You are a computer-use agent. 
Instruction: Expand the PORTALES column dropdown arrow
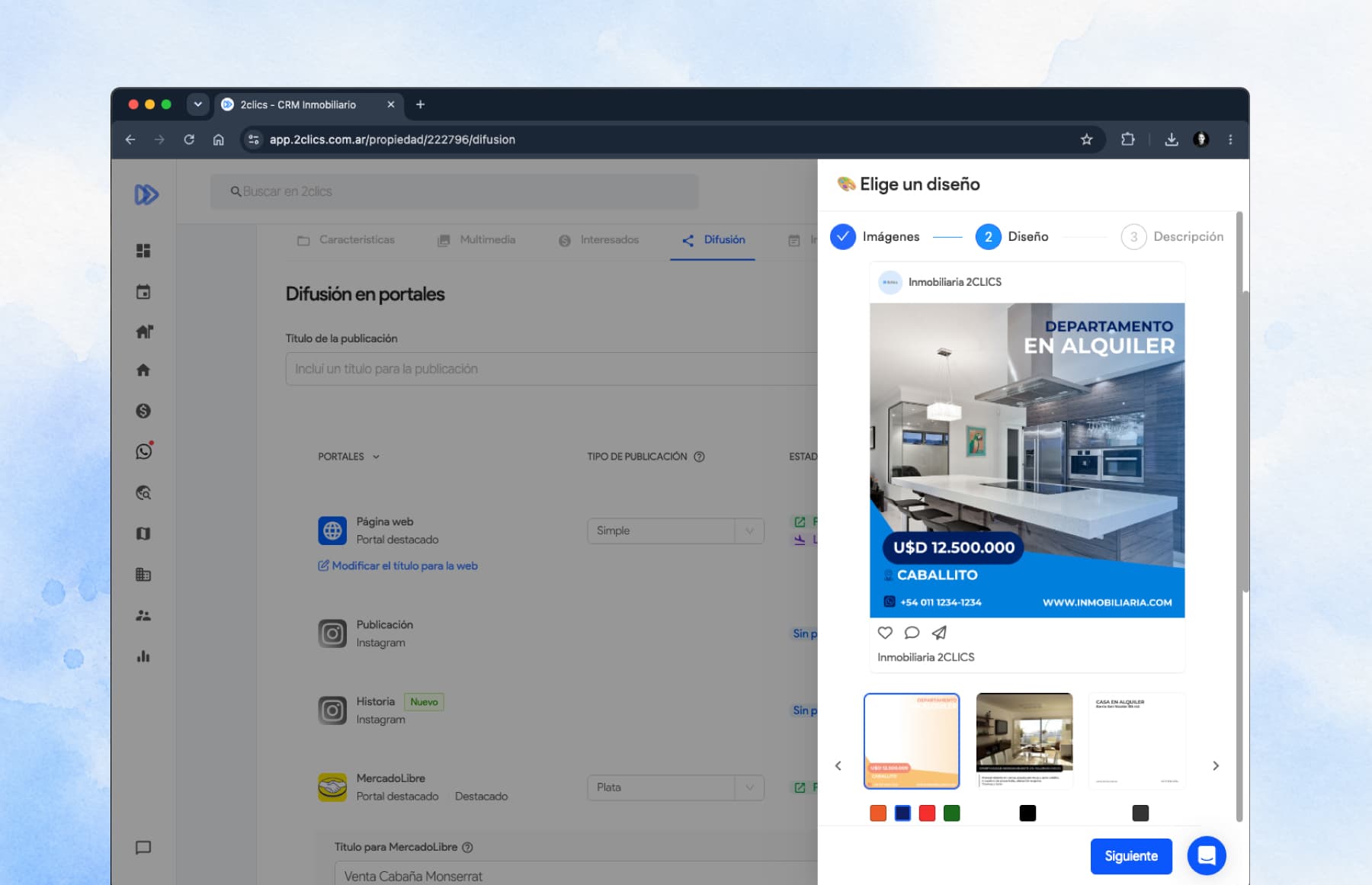click(x=376, y=457)
